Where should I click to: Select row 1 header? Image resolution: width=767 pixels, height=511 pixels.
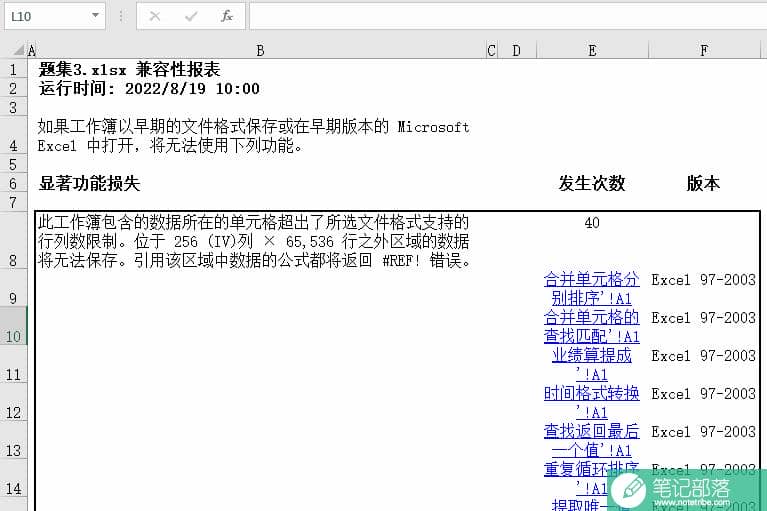tap(13, 69)
